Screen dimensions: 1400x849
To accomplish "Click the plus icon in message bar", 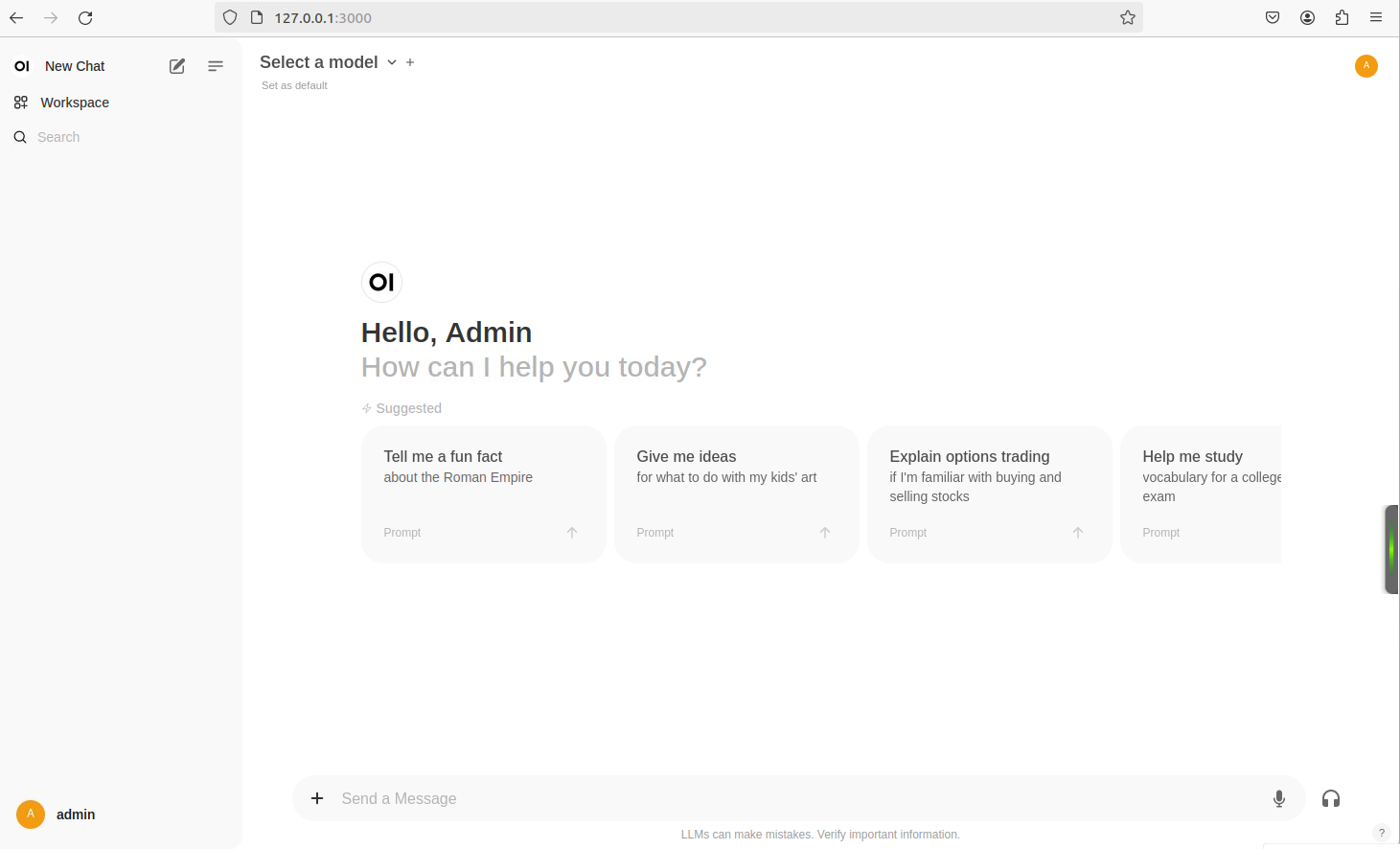I will tap(317, 798).
